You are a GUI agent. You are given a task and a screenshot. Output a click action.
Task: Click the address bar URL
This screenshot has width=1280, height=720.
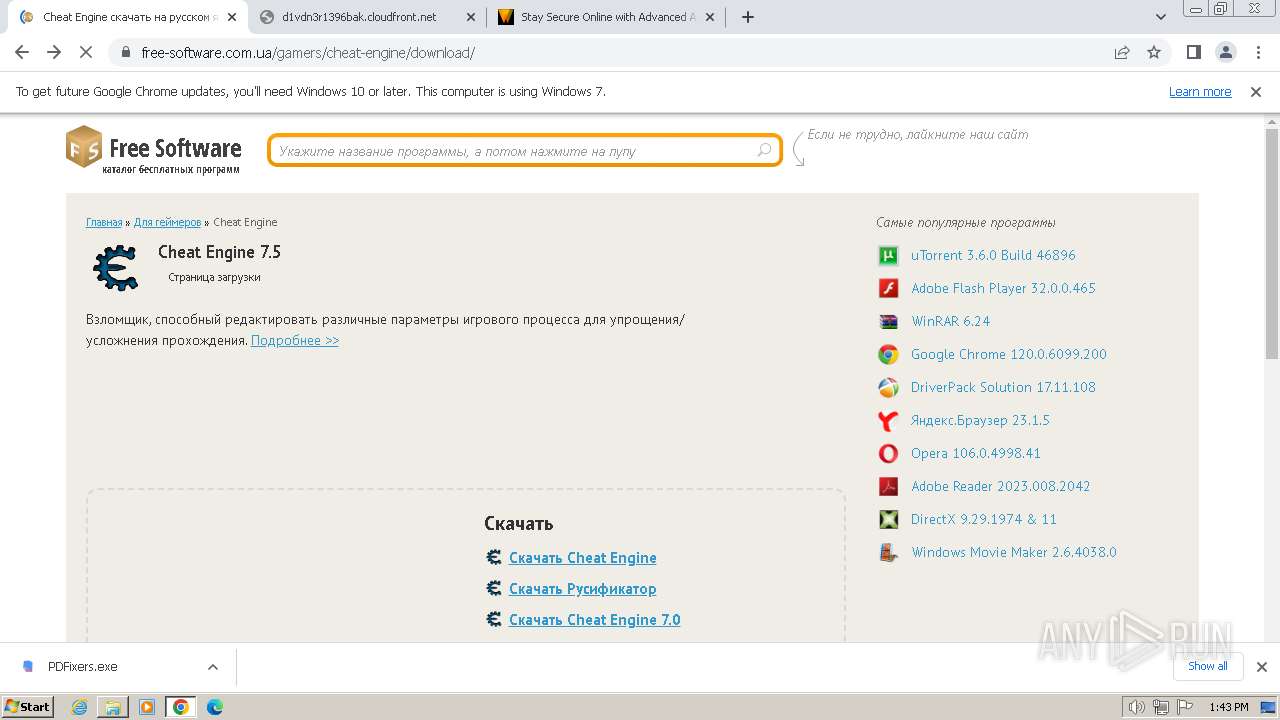click(308, 53)
